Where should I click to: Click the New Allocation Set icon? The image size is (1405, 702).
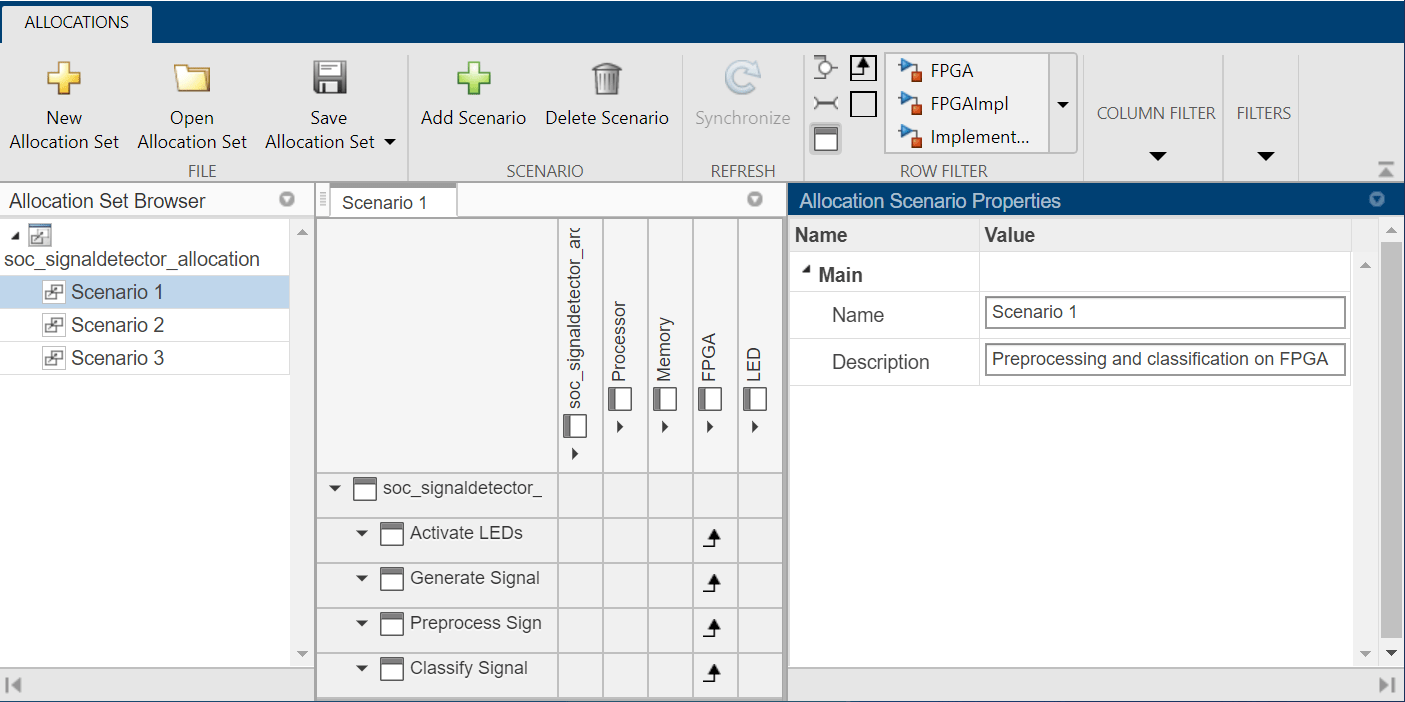pyautogui.click(x=64, y=78)
